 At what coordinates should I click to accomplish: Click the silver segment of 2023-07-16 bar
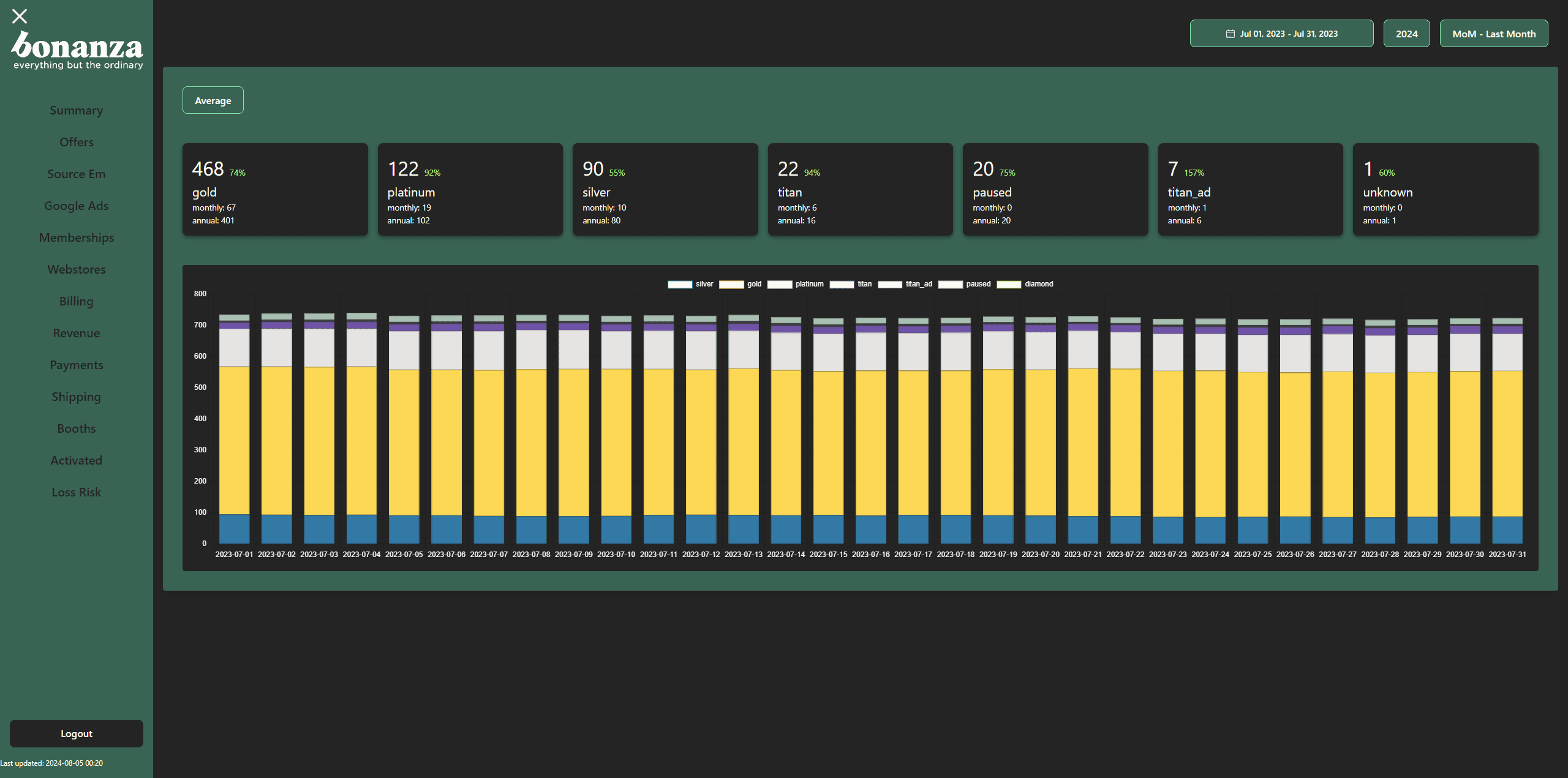[x=870, y=529]
